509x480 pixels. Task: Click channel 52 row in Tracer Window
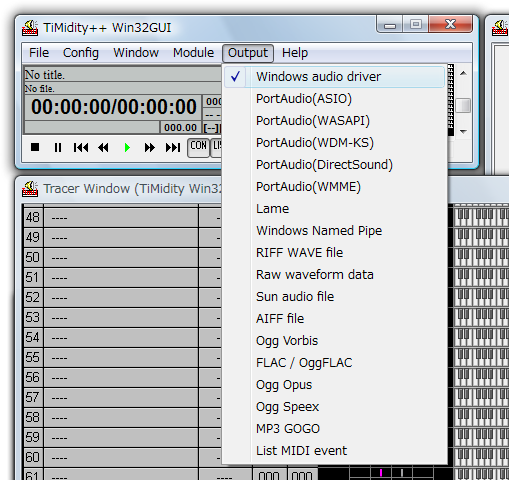[x=123, y=298]
